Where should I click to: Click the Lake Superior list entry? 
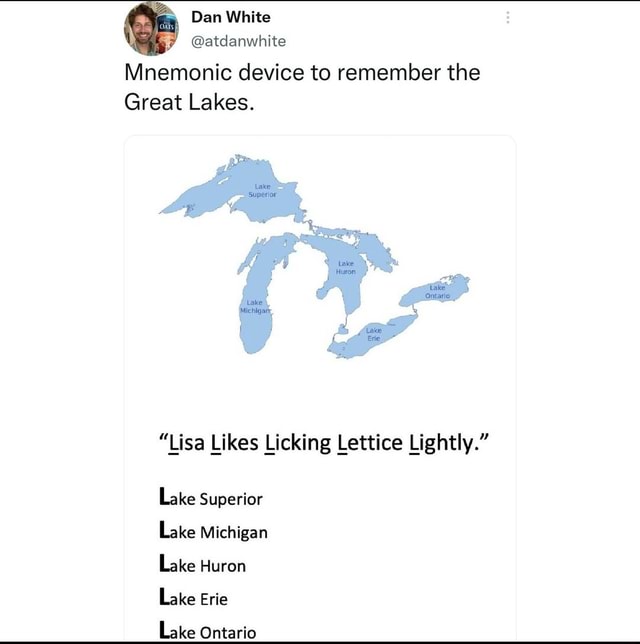coord(211,497)
